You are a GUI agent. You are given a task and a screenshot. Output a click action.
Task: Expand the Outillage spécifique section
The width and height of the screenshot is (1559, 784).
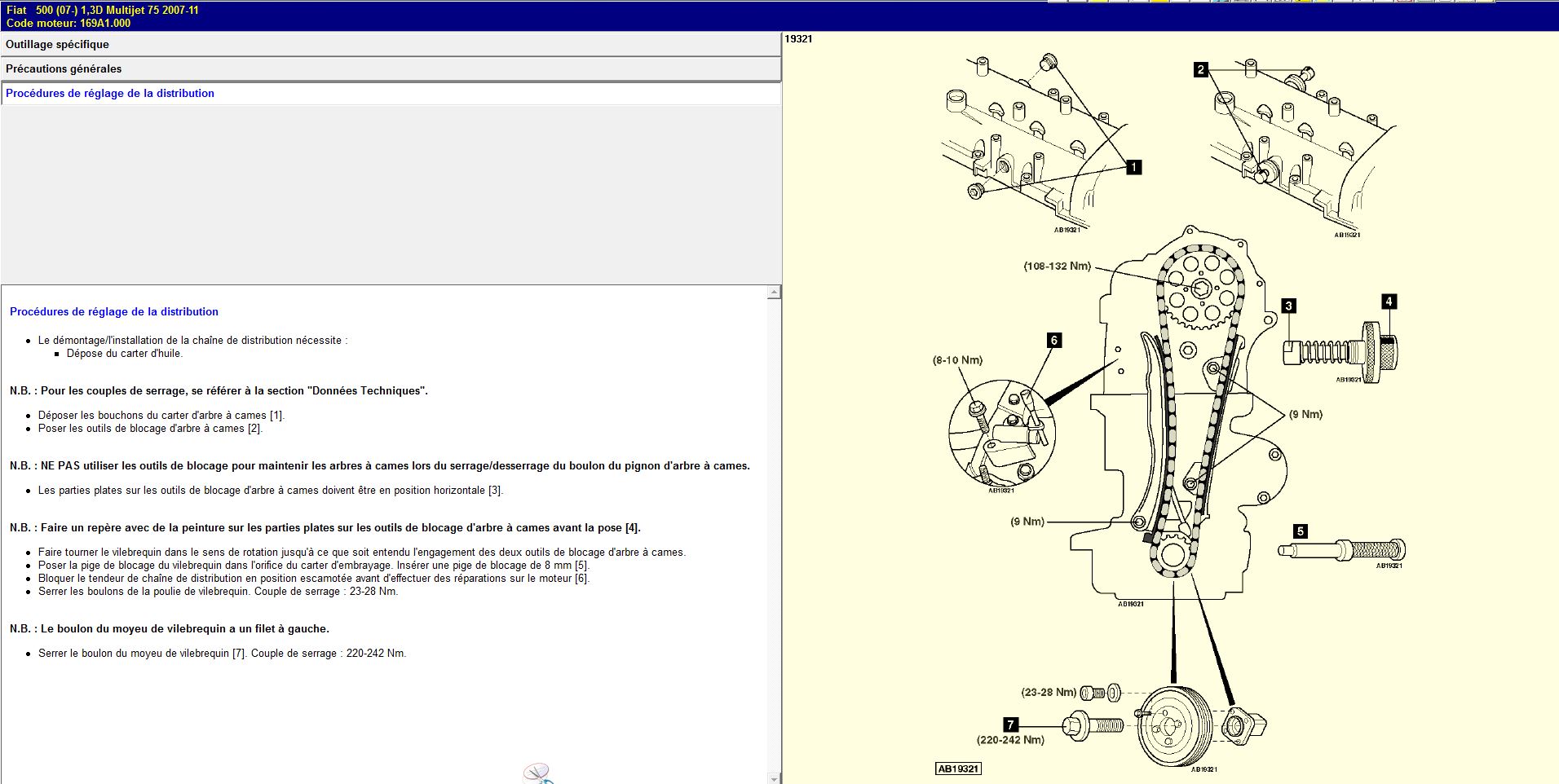click(57, 45)
